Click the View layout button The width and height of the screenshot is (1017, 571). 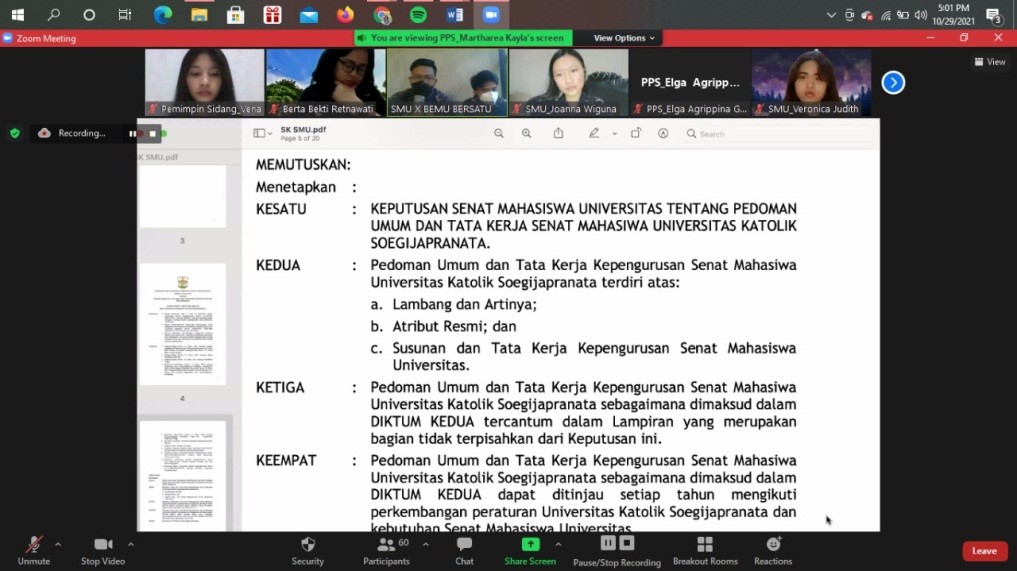pyautogui.click(x=990, y=62)
